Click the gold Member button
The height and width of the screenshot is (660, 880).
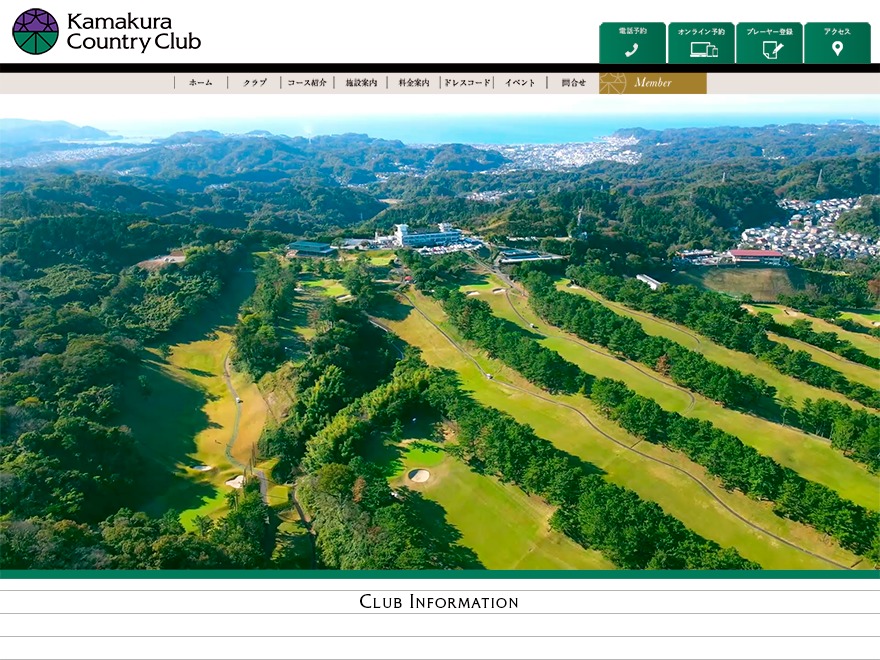pos(653,83)
